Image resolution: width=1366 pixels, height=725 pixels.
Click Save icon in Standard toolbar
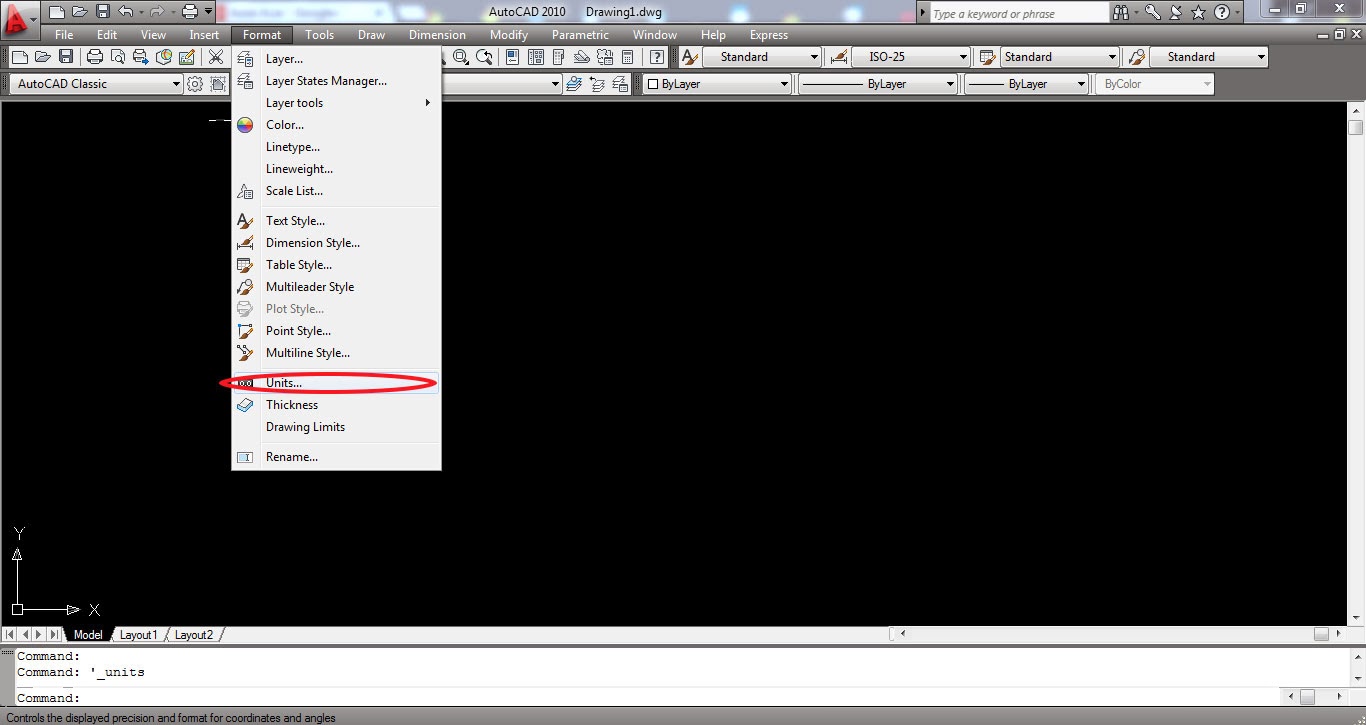click(x=66, y=57)
